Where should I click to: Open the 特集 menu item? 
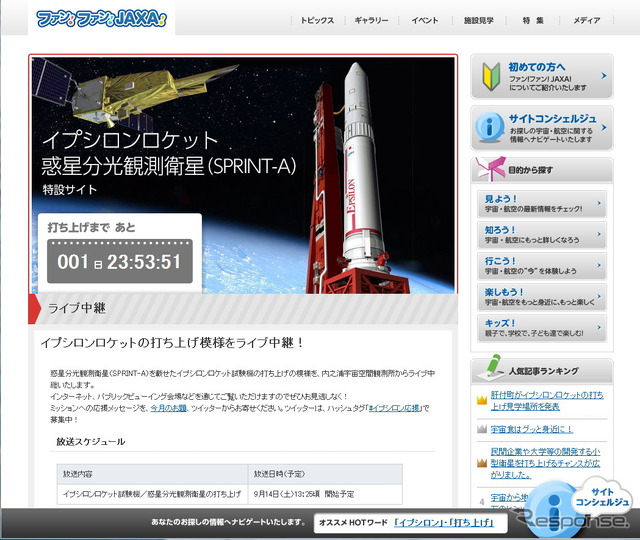[533, 20]
